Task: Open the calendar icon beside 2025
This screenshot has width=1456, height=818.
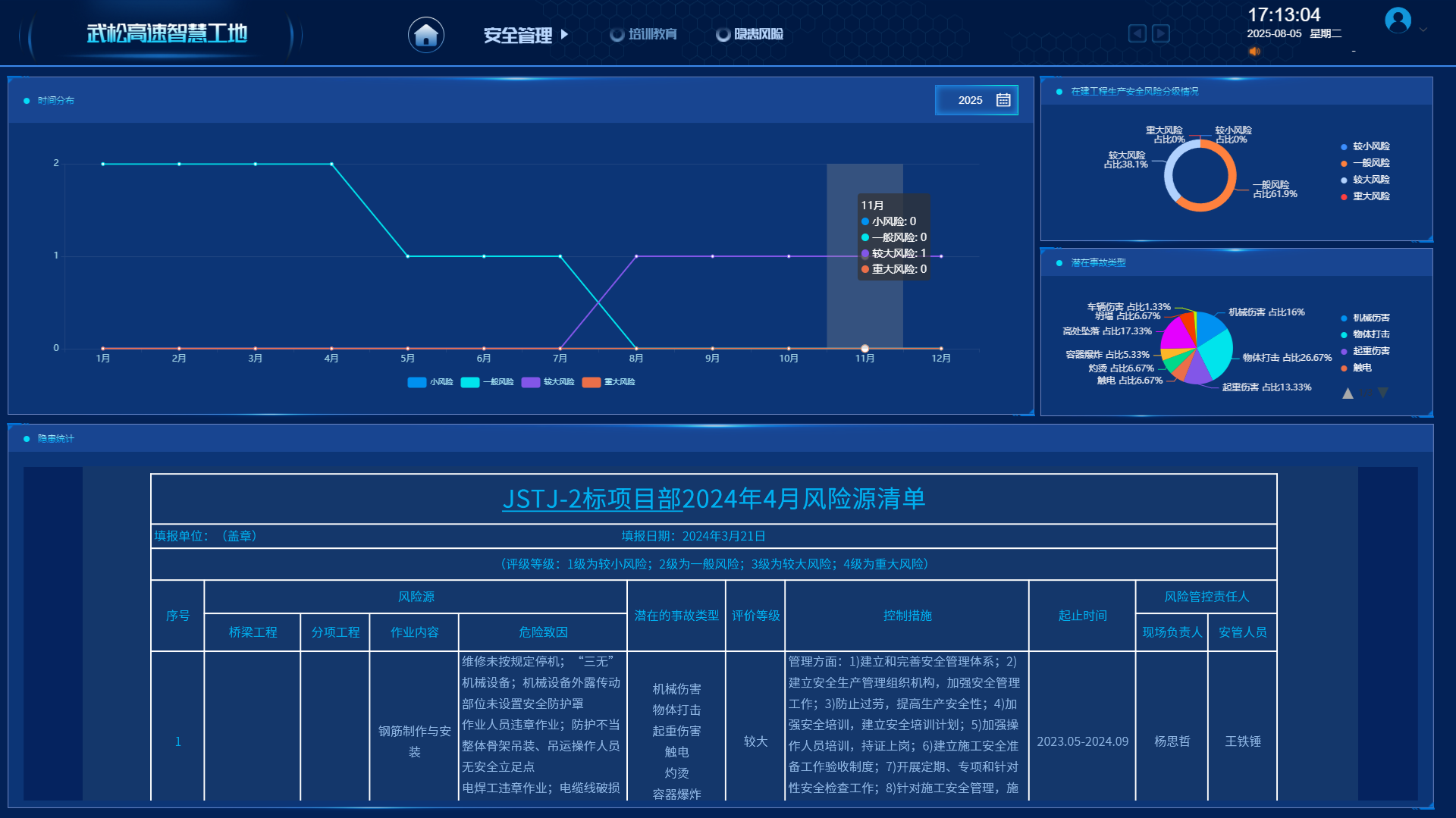Action: (x=1003, y=100)
